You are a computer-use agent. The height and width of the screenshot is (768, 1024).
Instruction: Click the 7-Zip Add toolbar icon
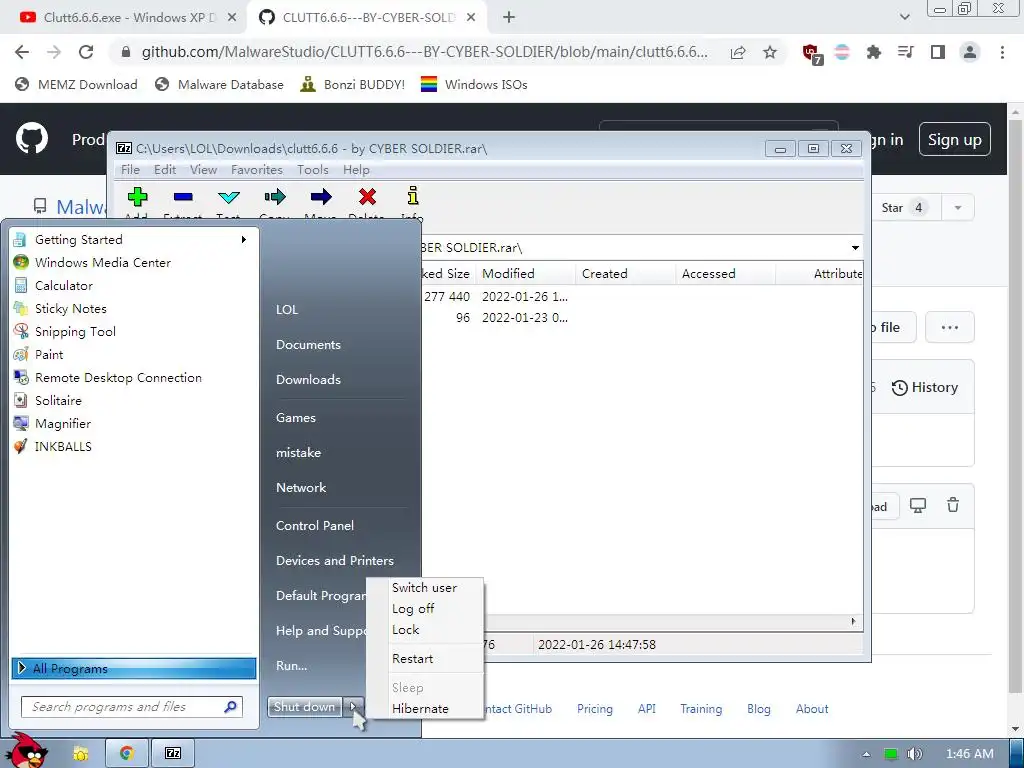coord(138,197)
